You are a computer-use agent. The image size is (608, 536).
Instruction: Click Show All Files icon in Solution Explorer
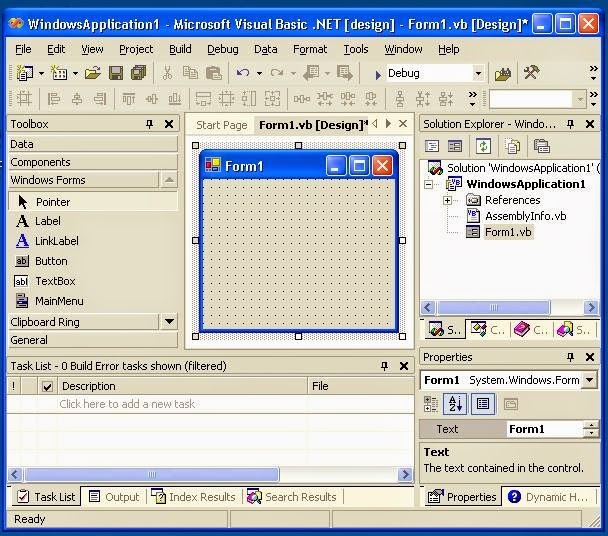point(513,146)
